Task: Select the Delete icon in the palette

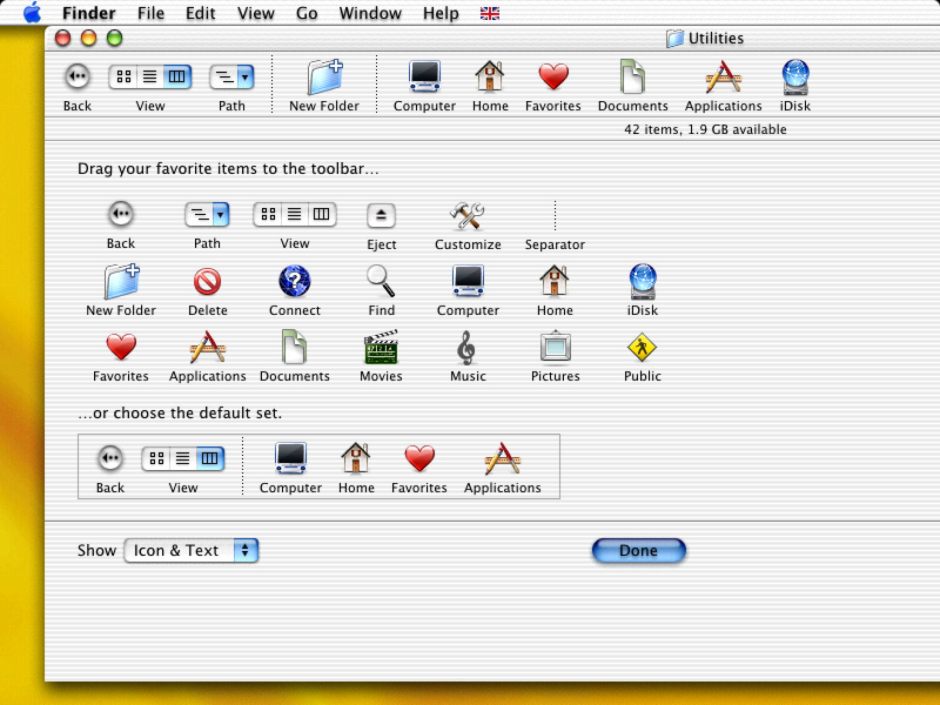Action: click(207, 282)
